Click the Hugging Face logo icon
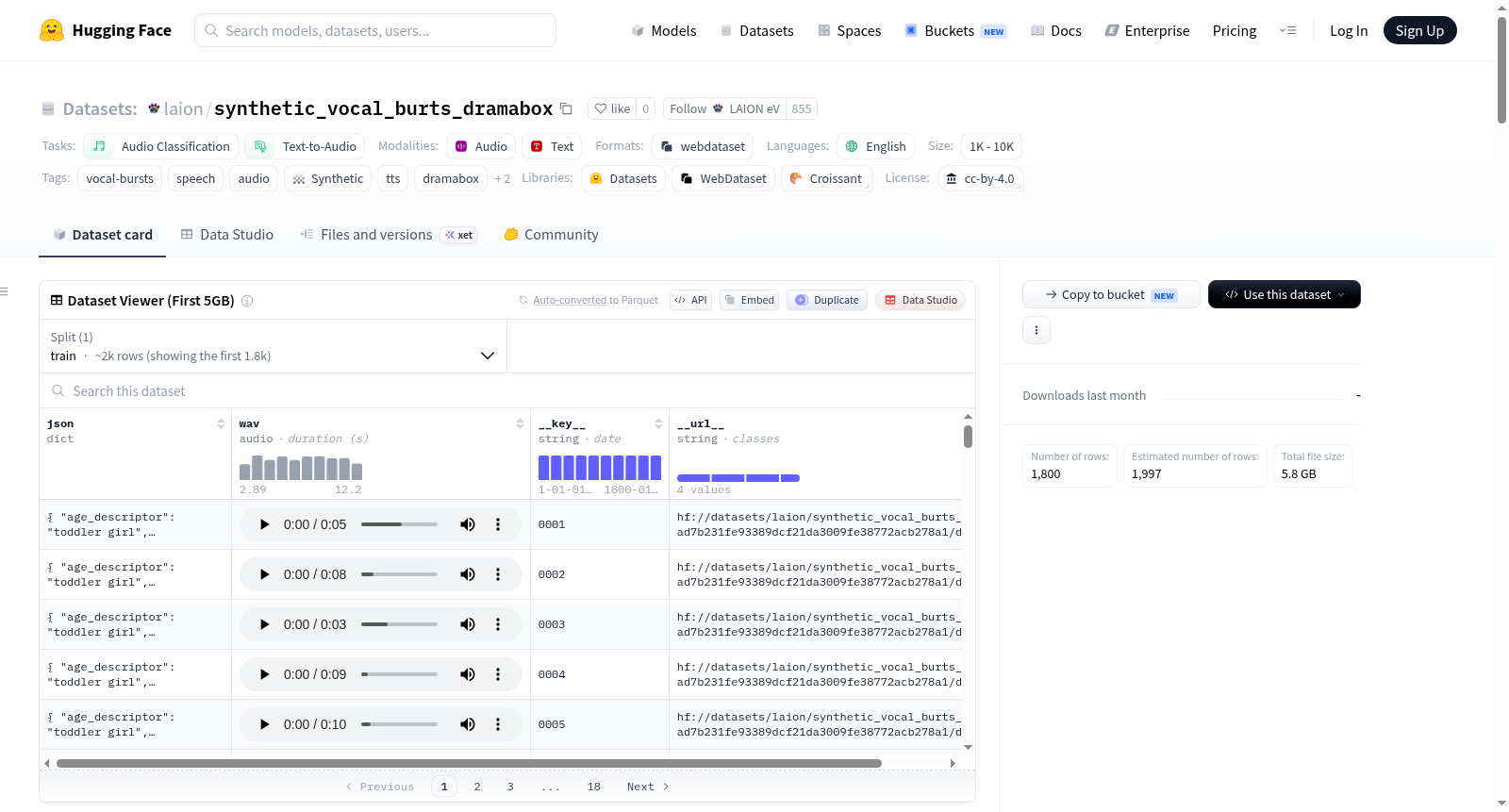This screenshot has height=812, width=1509. coord(52,30)
